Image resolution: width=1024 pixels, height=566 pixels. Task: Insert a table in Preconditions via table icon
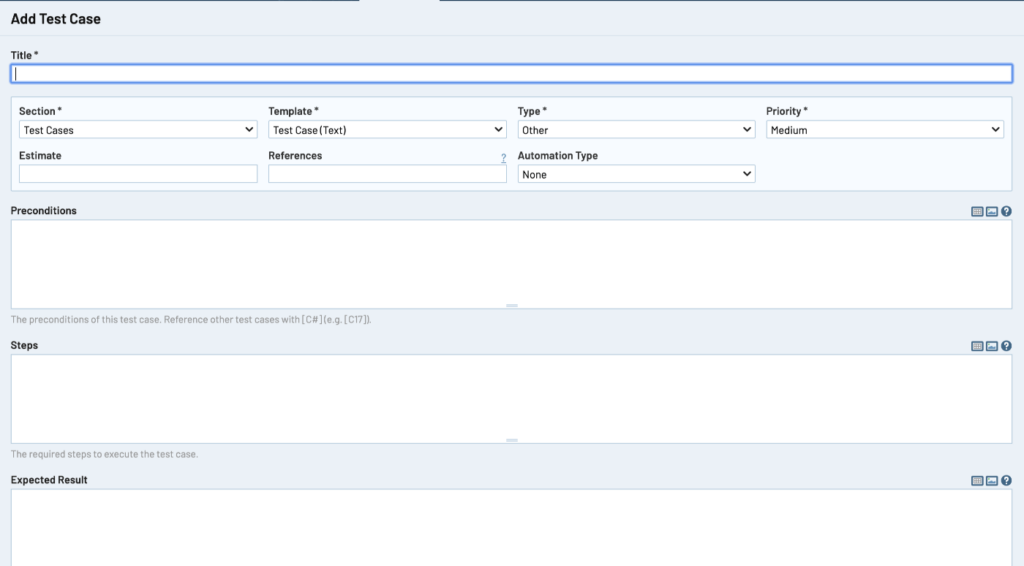(977, 212)
